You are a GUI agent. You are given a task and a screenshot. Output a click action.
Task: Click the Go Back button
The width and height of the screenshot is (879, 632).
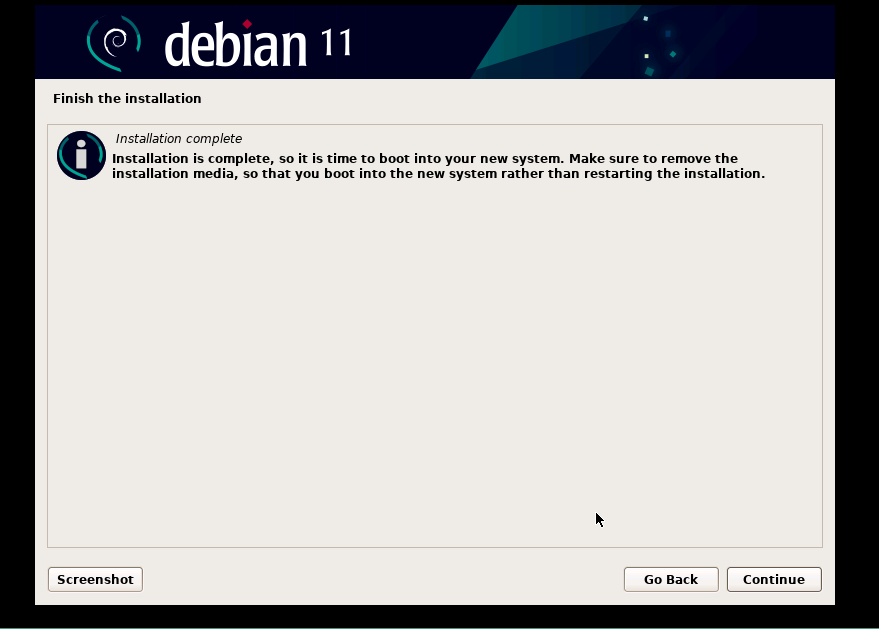[671, 579]
